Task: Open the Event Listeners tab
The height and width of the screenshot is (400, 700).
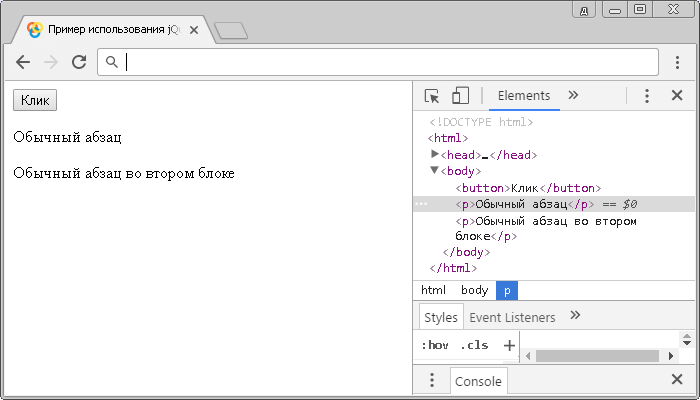Action: [x=512, y=317]
